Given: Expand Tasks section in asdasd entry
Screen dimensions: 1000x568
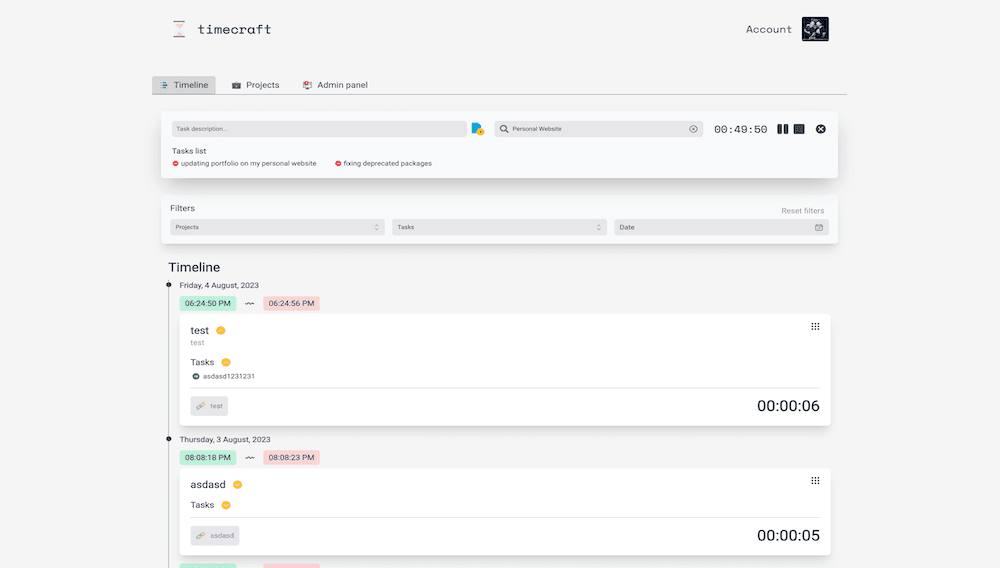Looking at the screenshot, I should pos(226,505).
